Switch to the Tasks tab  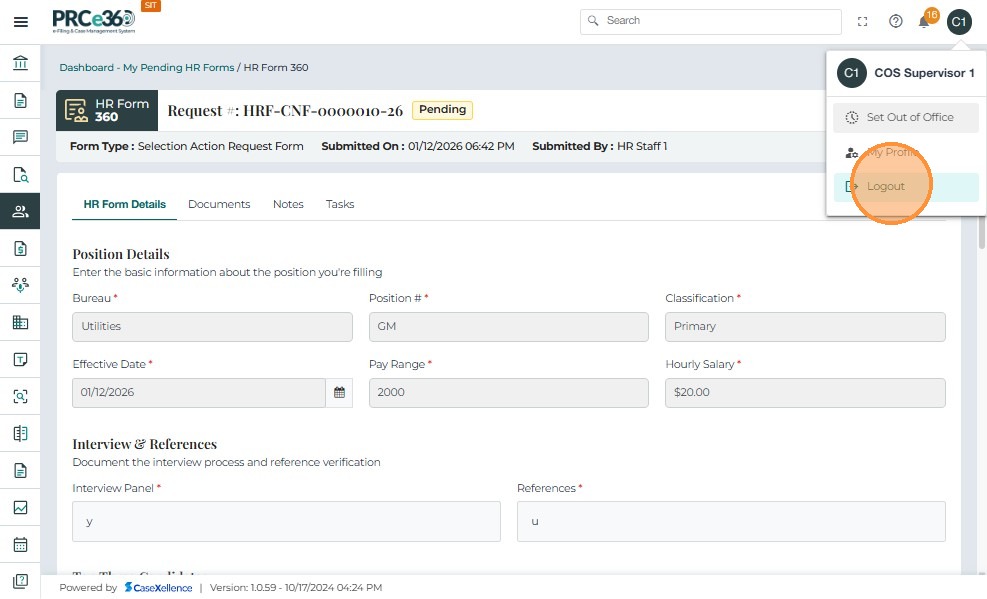340,204
